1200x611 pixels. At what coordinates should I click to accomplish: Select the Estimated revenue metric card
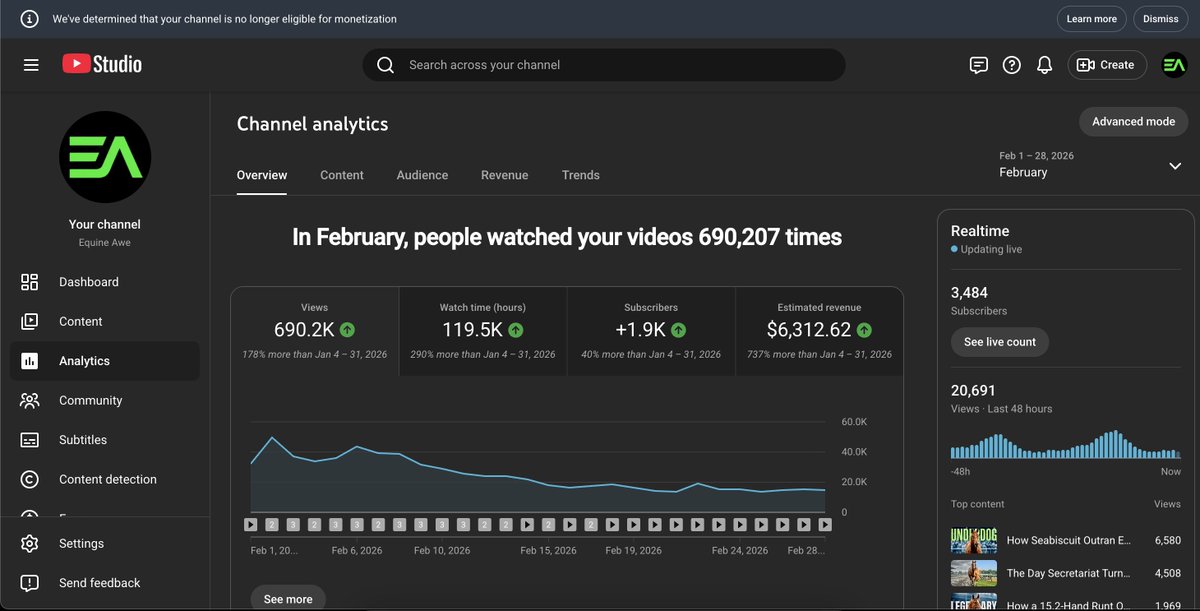coord(819,331)
